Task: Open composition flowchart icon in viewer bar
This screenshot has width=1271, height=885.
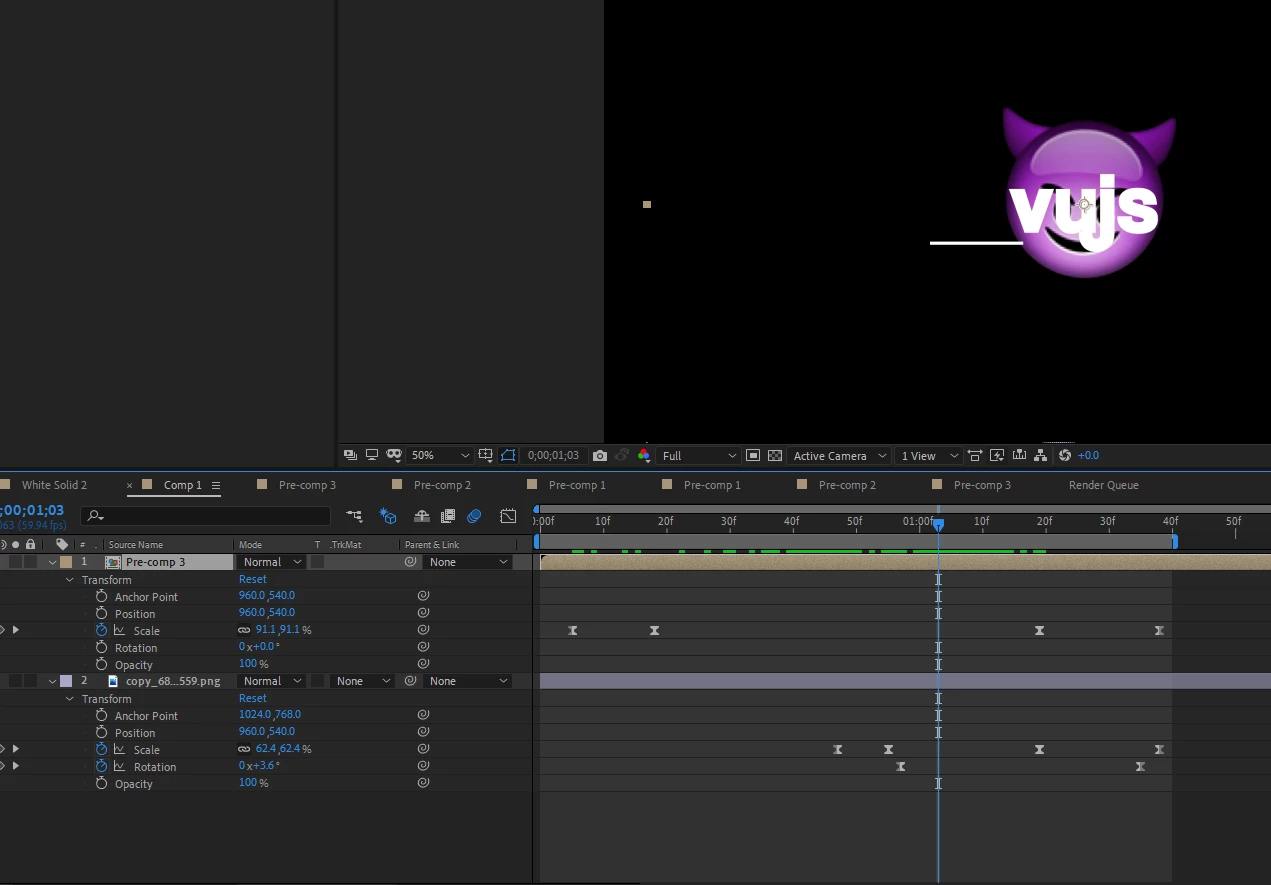Action: point(1041,455)
